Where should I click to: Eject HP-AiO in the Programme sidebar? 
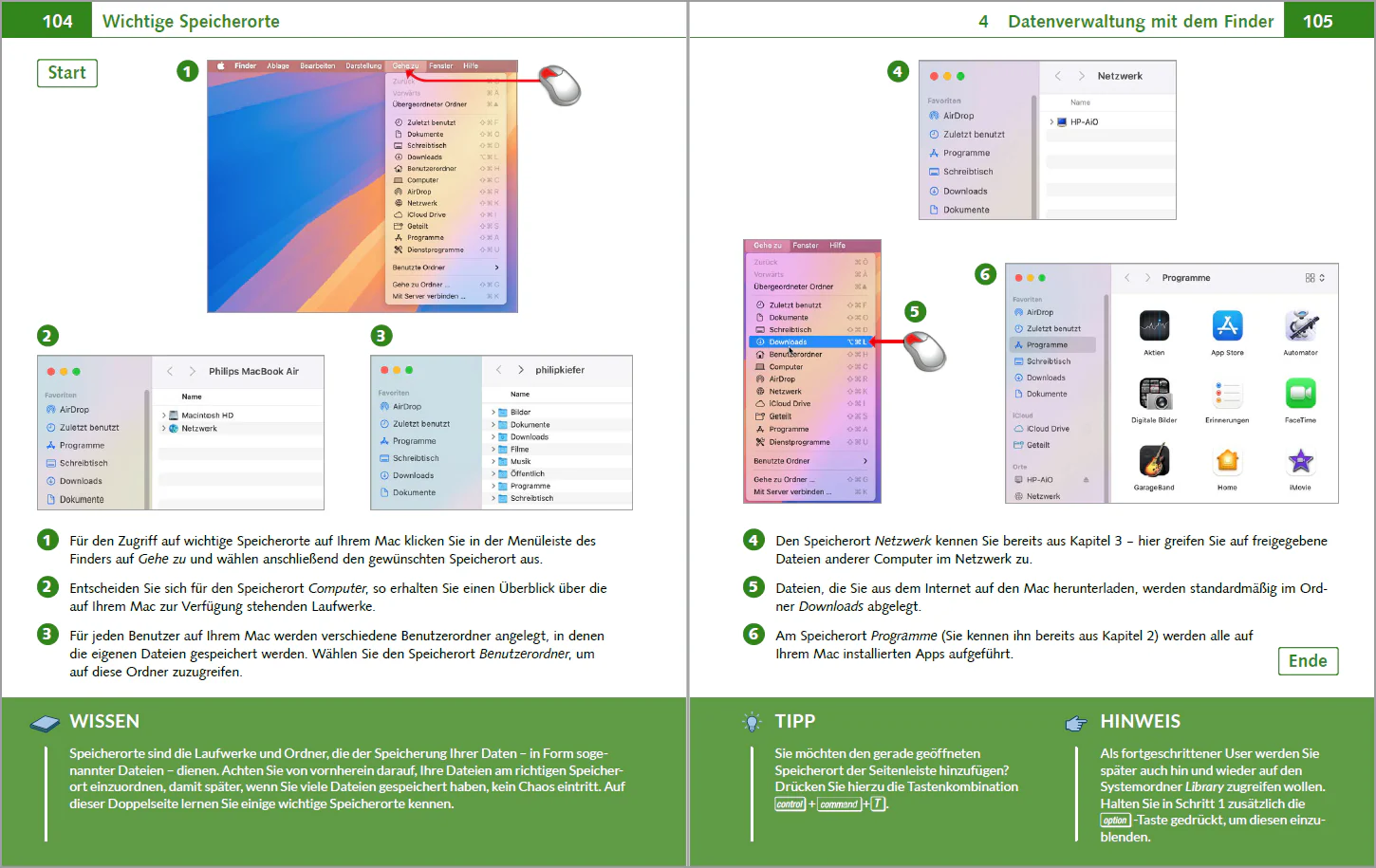pyautogui.click(x=1086, y=480)
